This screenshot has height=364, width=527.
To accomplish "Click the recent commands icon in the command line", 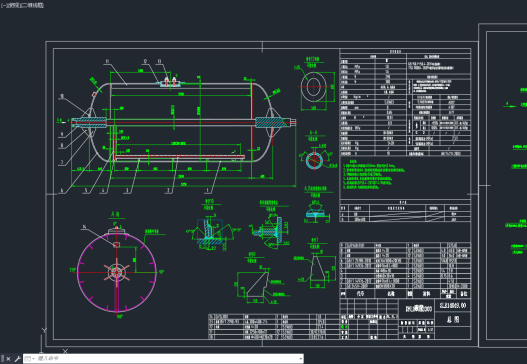I will [28, 359].
